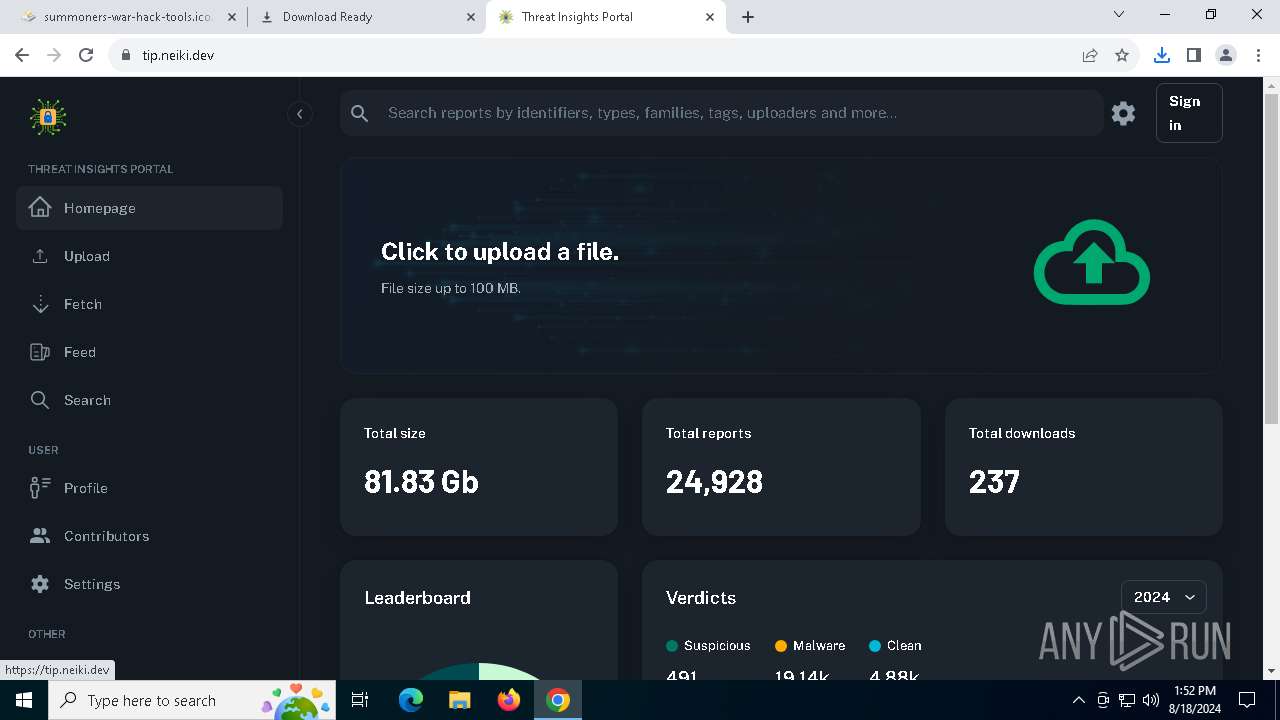The image size is (1280, 720).
Task: Select the Total size card
Action: pos(479,467)
